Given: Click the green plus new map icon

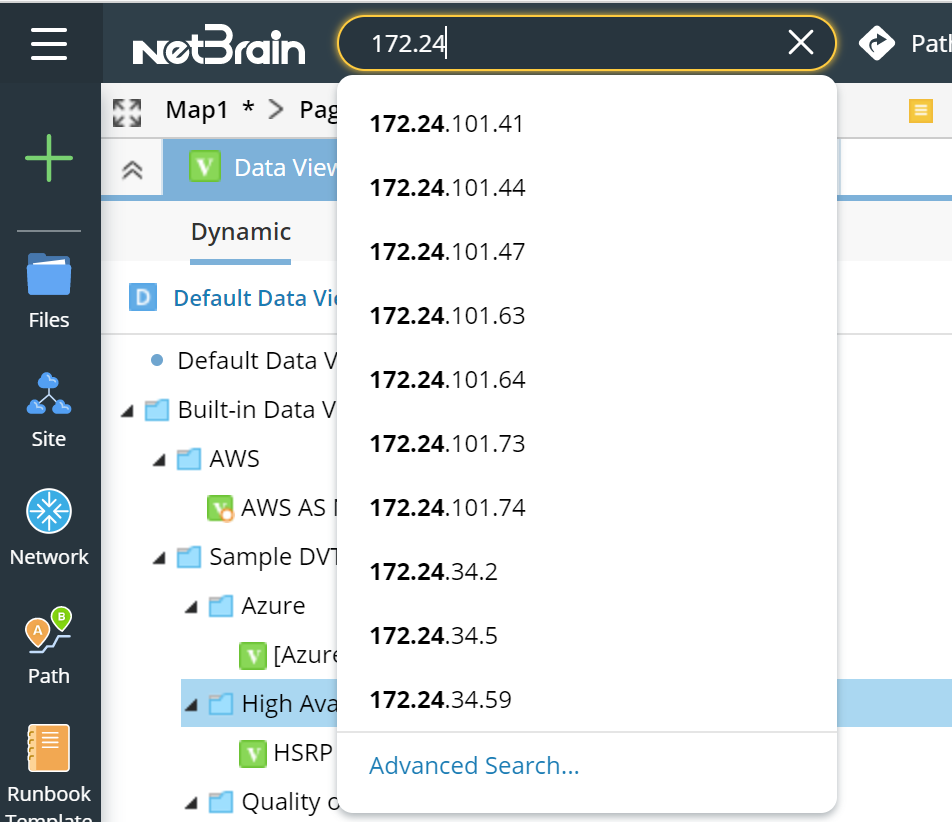Looking at the screenshot, I should point(49,158).
